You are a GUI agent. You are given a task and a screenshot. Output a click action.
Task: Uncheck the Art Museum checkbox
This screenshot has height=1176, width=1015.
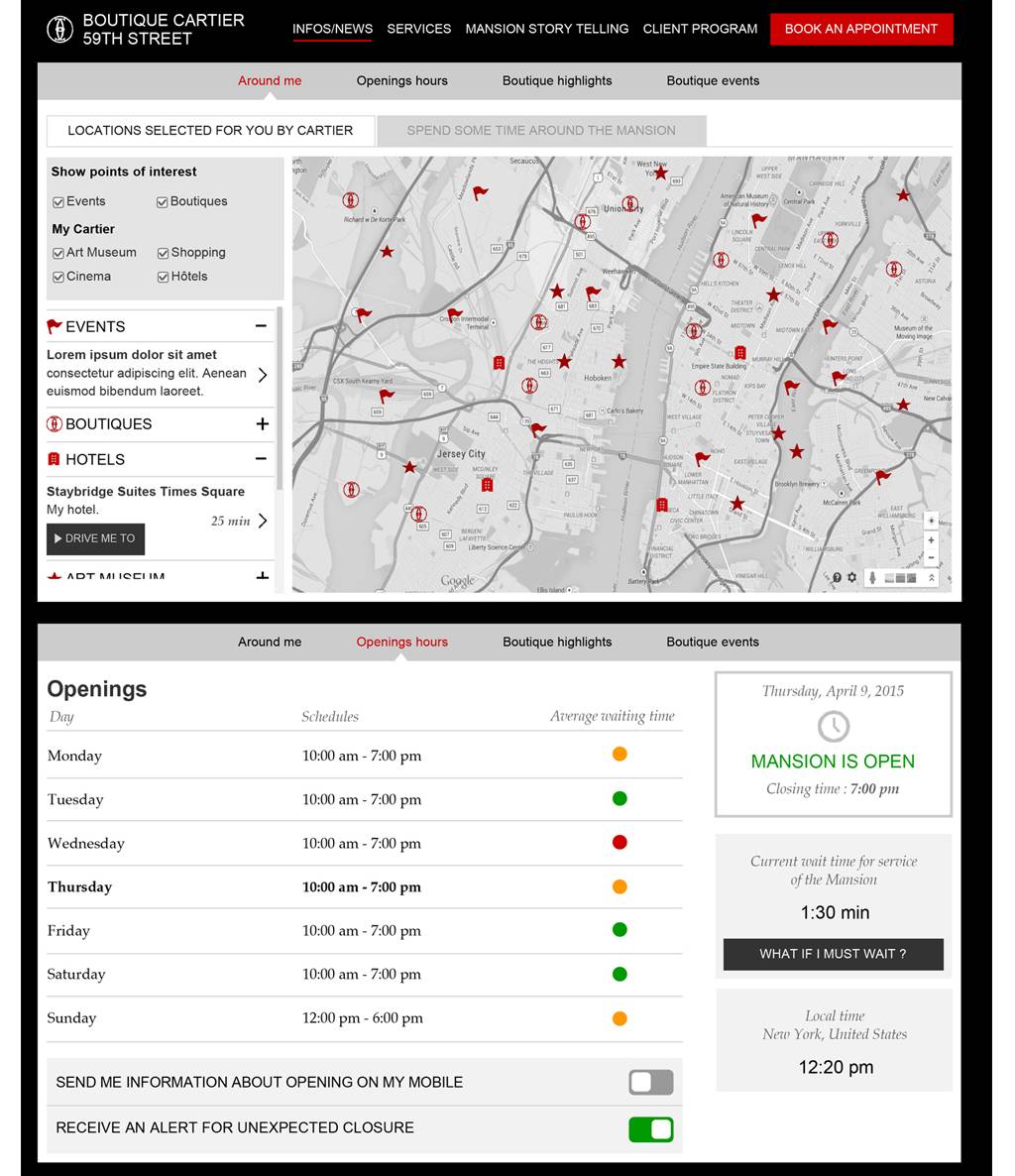coord(58,254)
